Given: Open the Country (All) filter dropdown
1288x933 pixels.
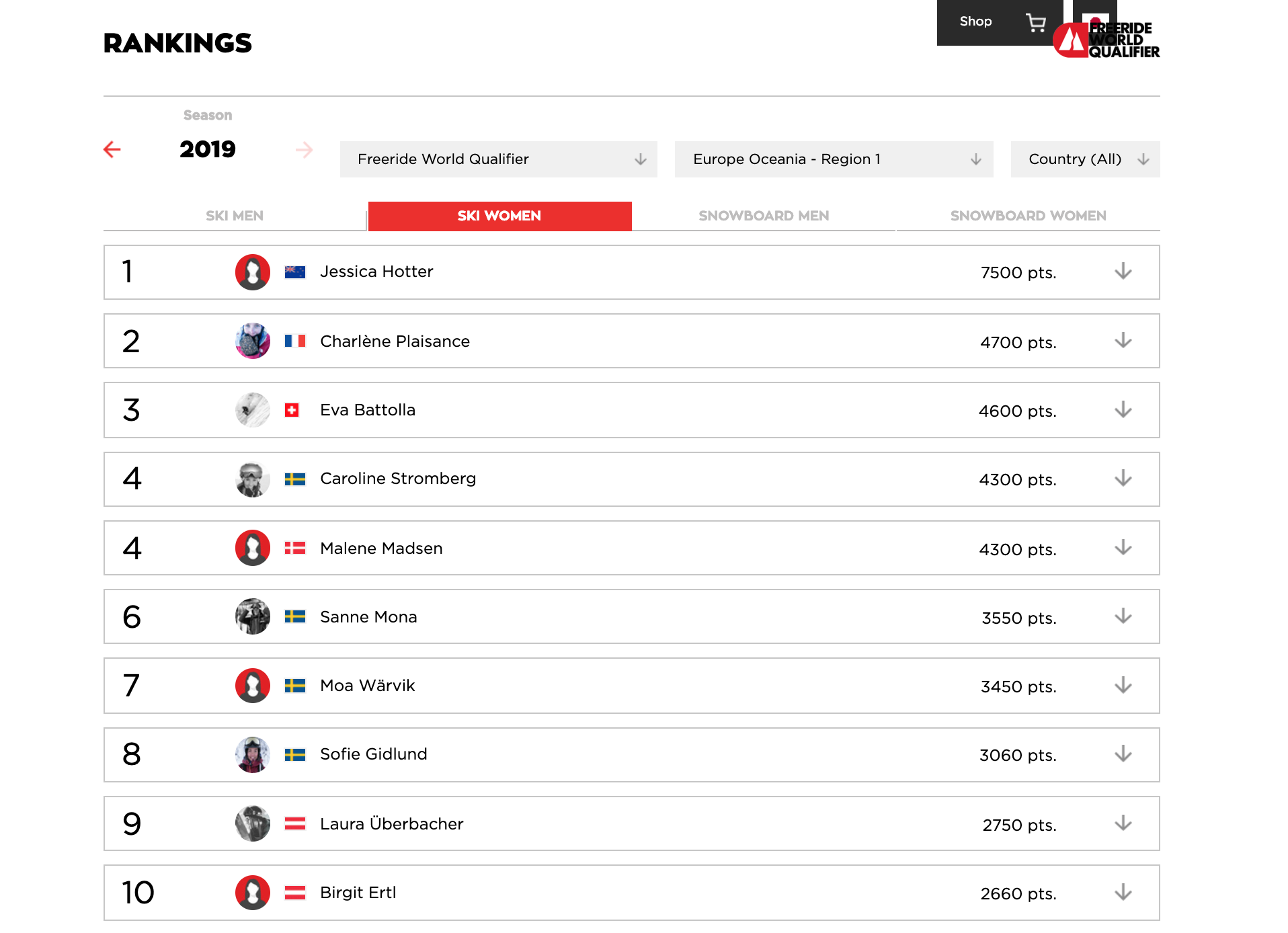Looking at the screenshot, I should (x=1085, y=159).
